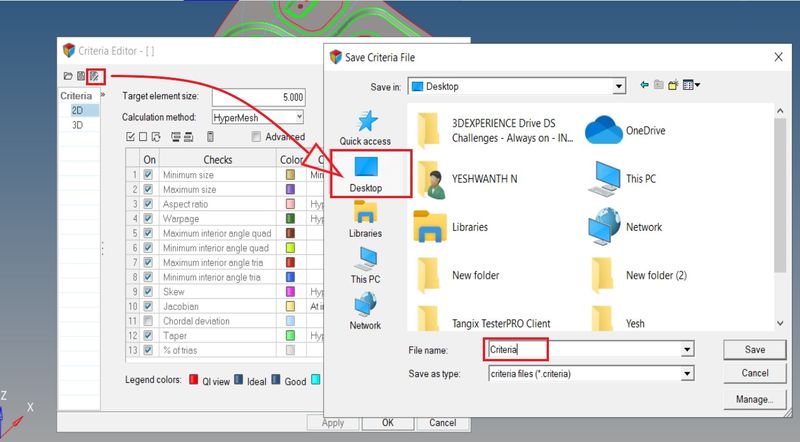Select Desktop in the places bar
Image resolution: width=800 pixels, height=442 pixels.
365,174
